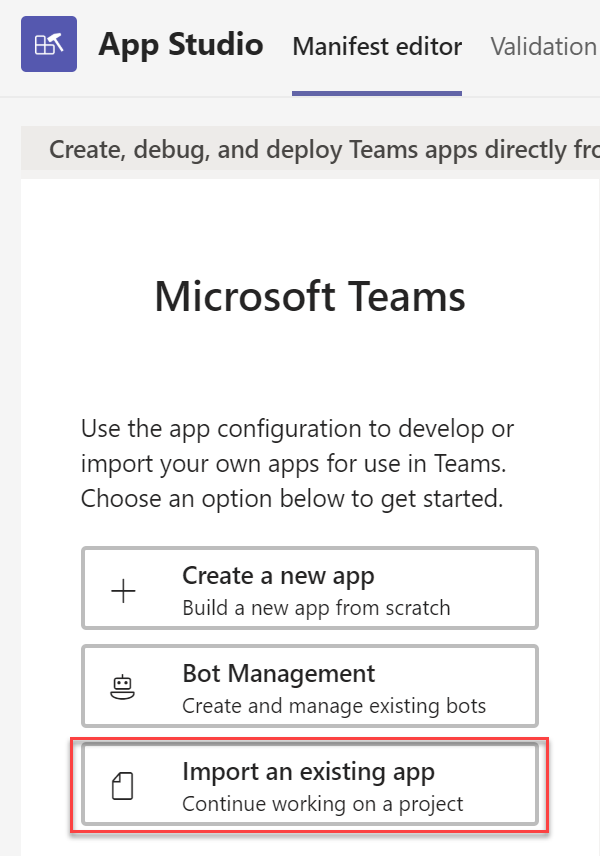Click 'Use the app configuration to develop' text

[297, 430]
